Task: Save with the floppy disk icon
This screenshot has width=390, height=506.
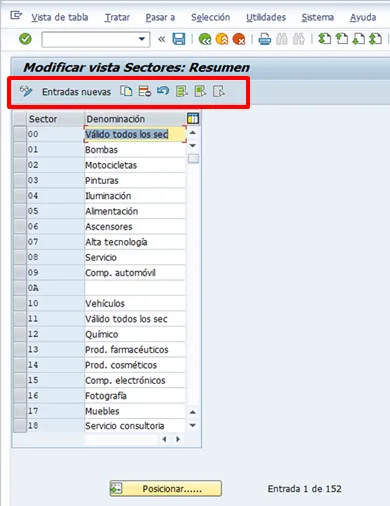Action: (x=179, y=39)
